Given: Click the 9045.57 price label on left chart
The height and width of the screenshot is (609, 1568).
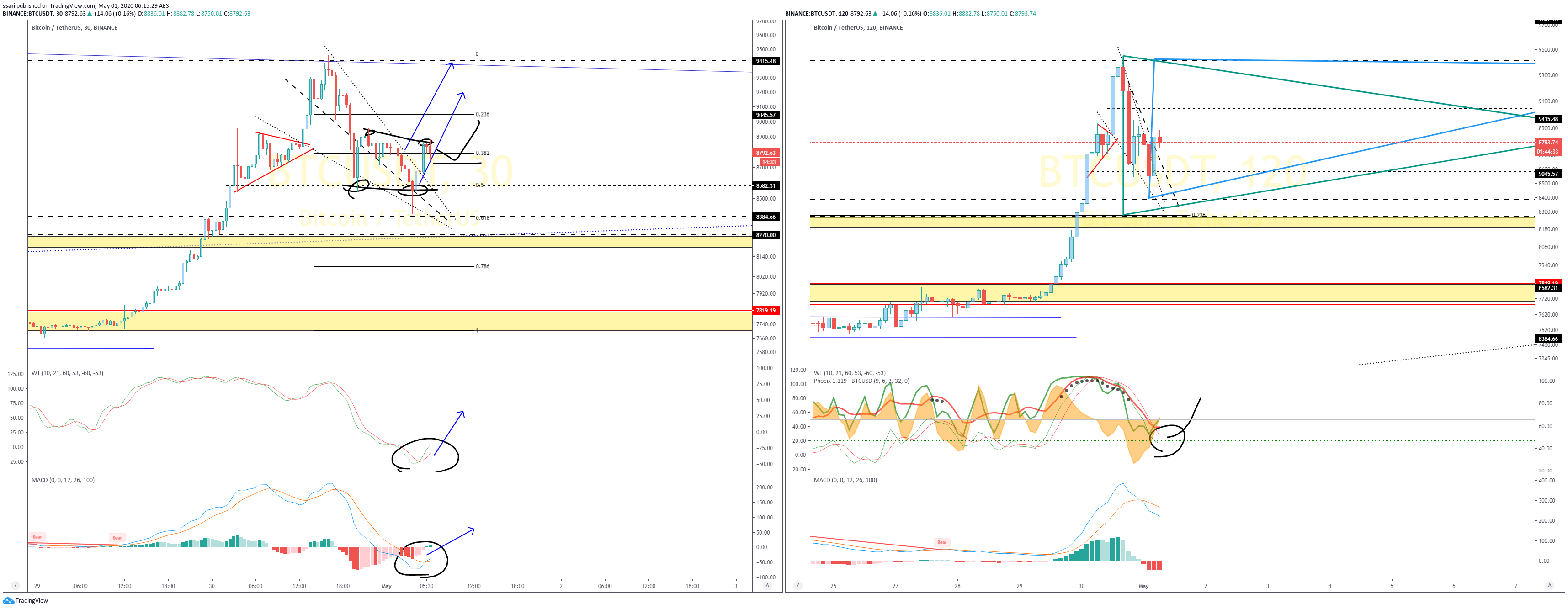Looking at the screenshot, I should click(766, 115).
